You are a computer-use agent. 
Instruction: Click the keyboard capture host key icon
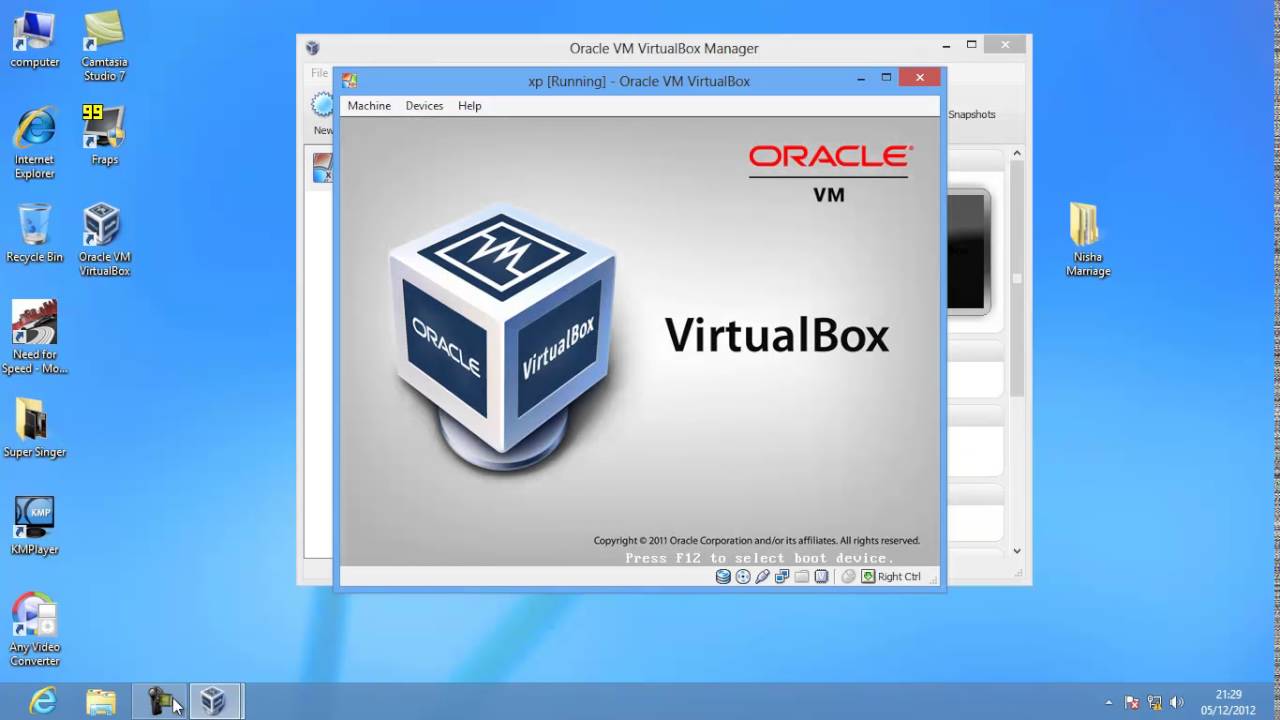click(x=868, y=576)
